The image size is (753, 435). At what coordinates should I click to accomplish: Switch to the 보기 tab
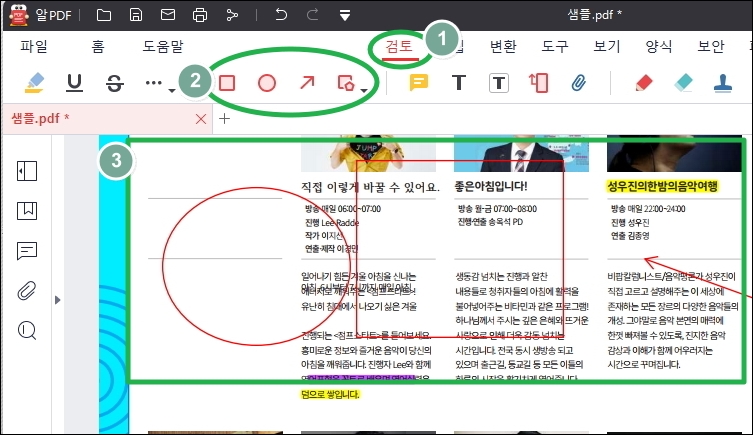(x=607, y=46)
